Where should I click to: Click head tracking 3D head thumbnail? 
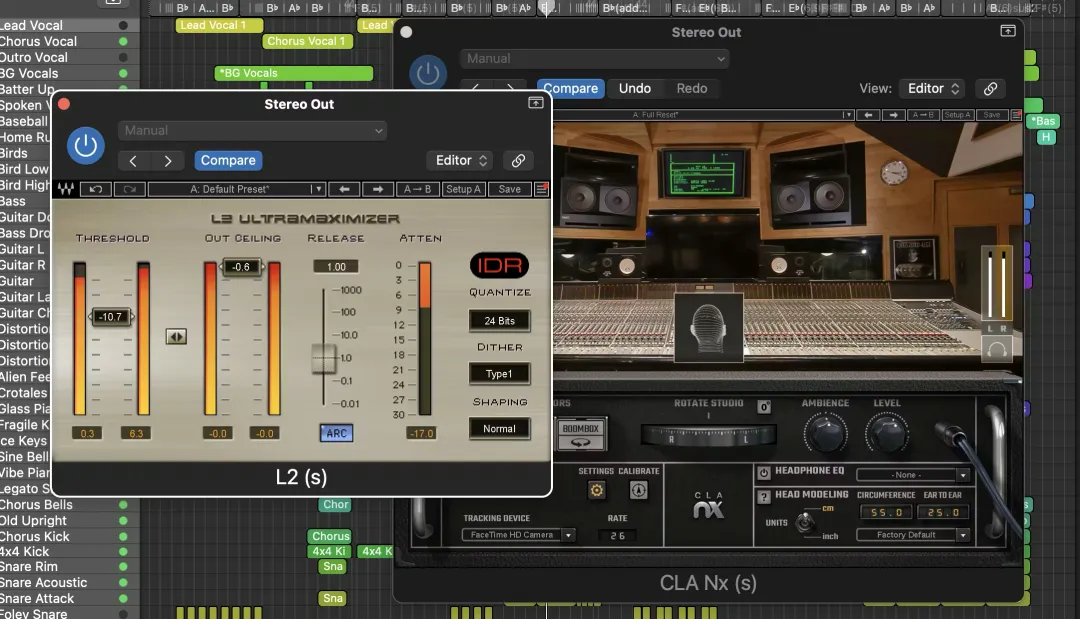click(708, 328)
